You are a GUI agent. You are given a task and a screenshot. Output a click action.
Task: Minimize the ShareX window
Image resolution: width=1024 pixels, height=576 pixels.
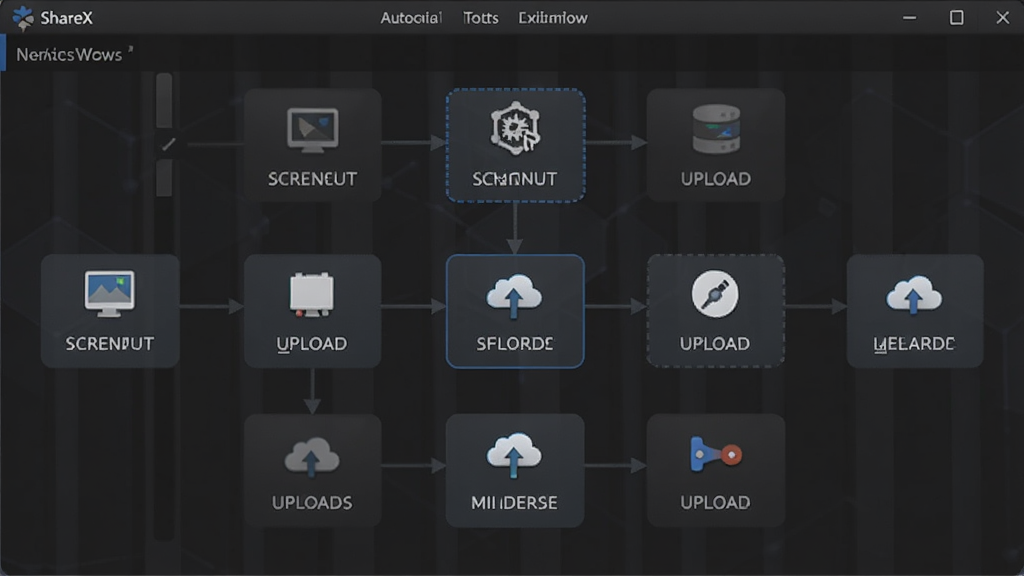(x=909, y=18)
